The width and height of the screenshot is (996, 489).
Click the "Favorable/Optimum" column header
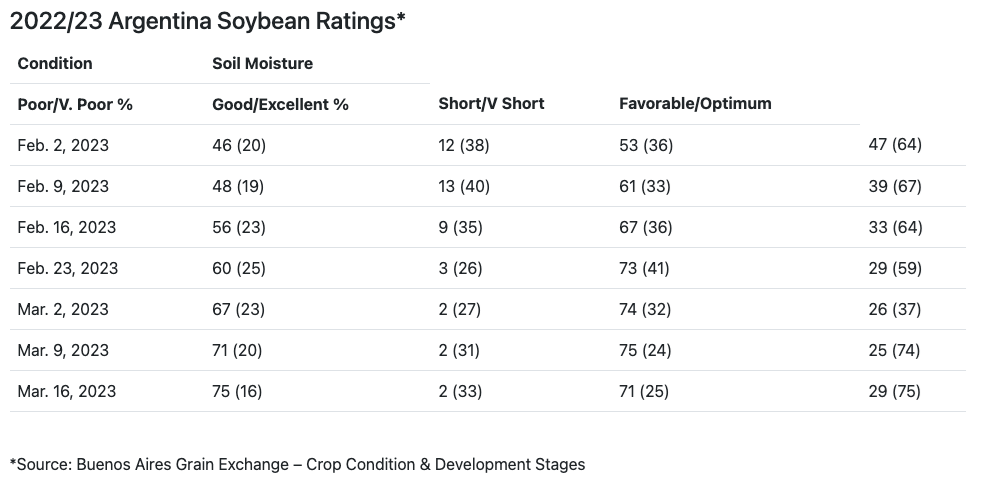[695, 104]
